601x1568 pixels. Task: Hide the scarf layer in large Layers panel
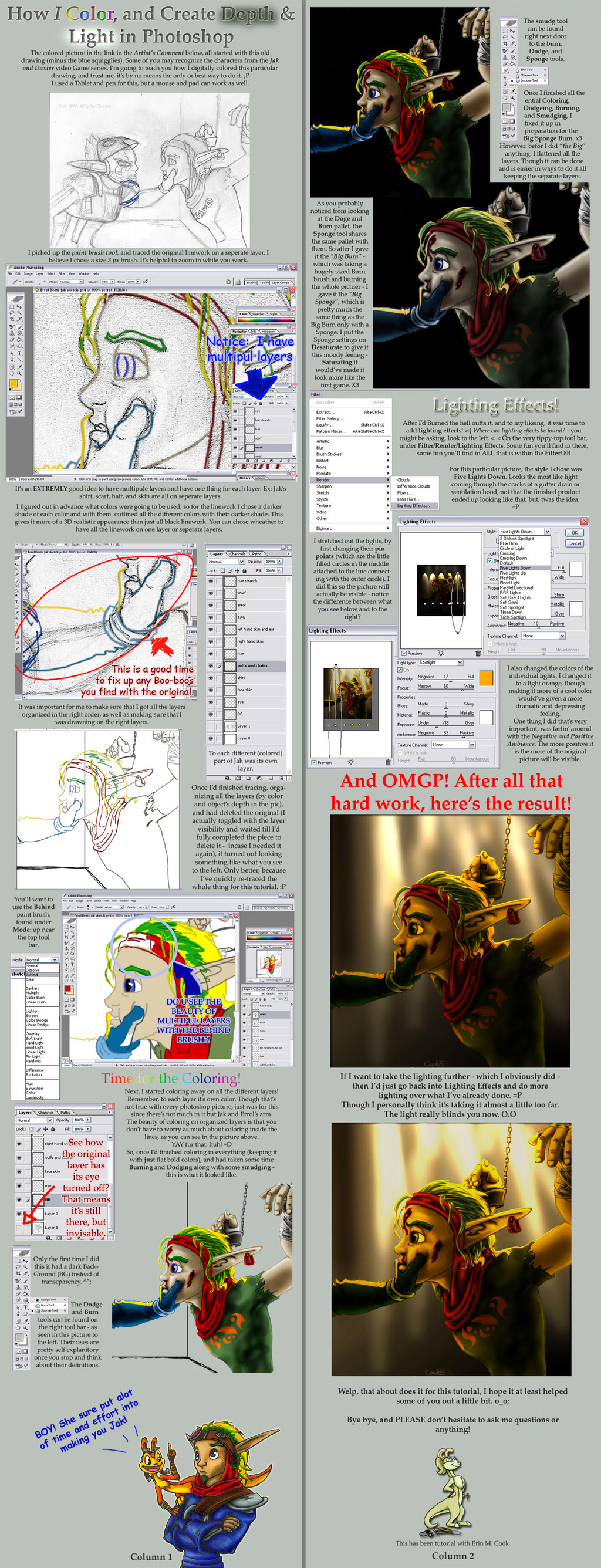coord(211,593)
